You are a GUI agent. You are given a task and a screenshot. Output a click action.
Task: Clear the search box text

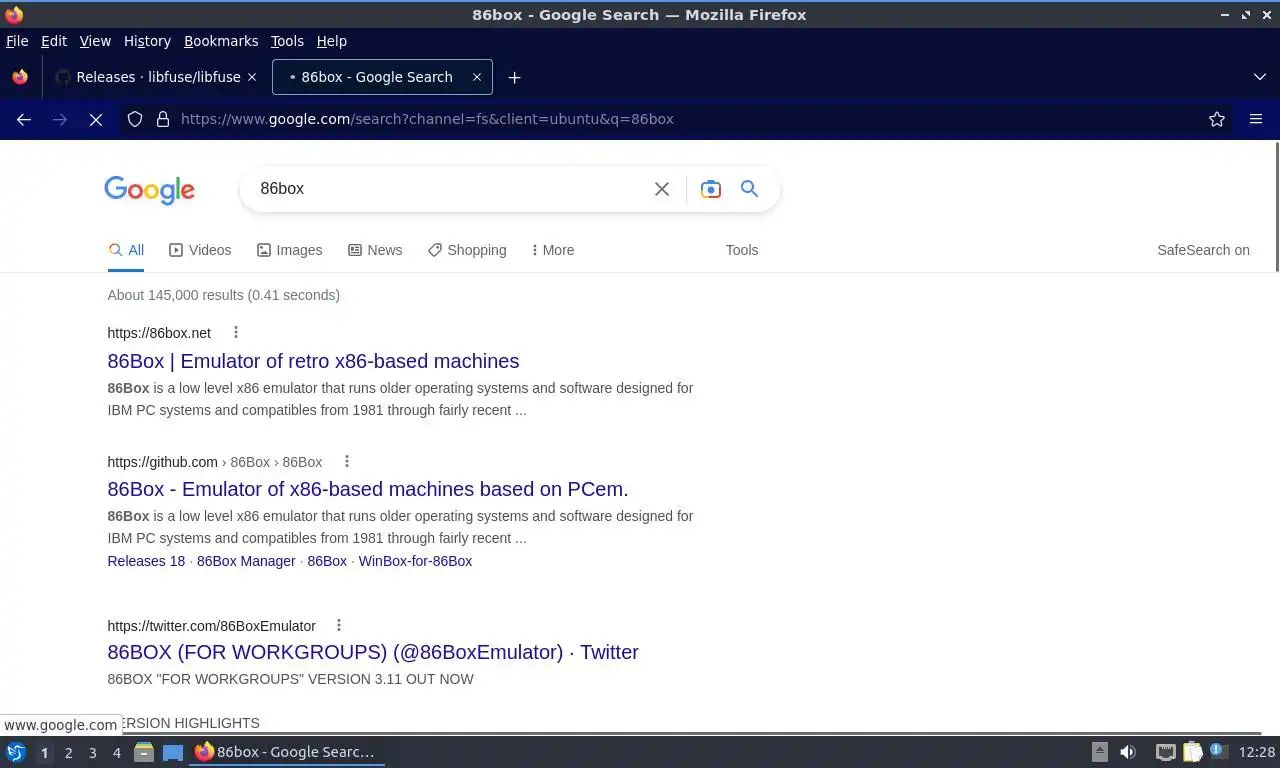click(662, 189)
